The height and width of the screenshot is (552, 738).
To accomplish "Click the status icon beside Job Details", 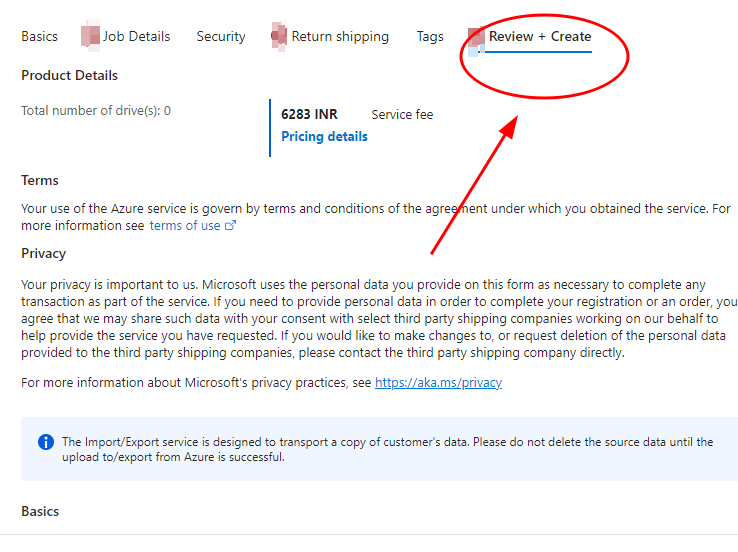I will [91, 37].
